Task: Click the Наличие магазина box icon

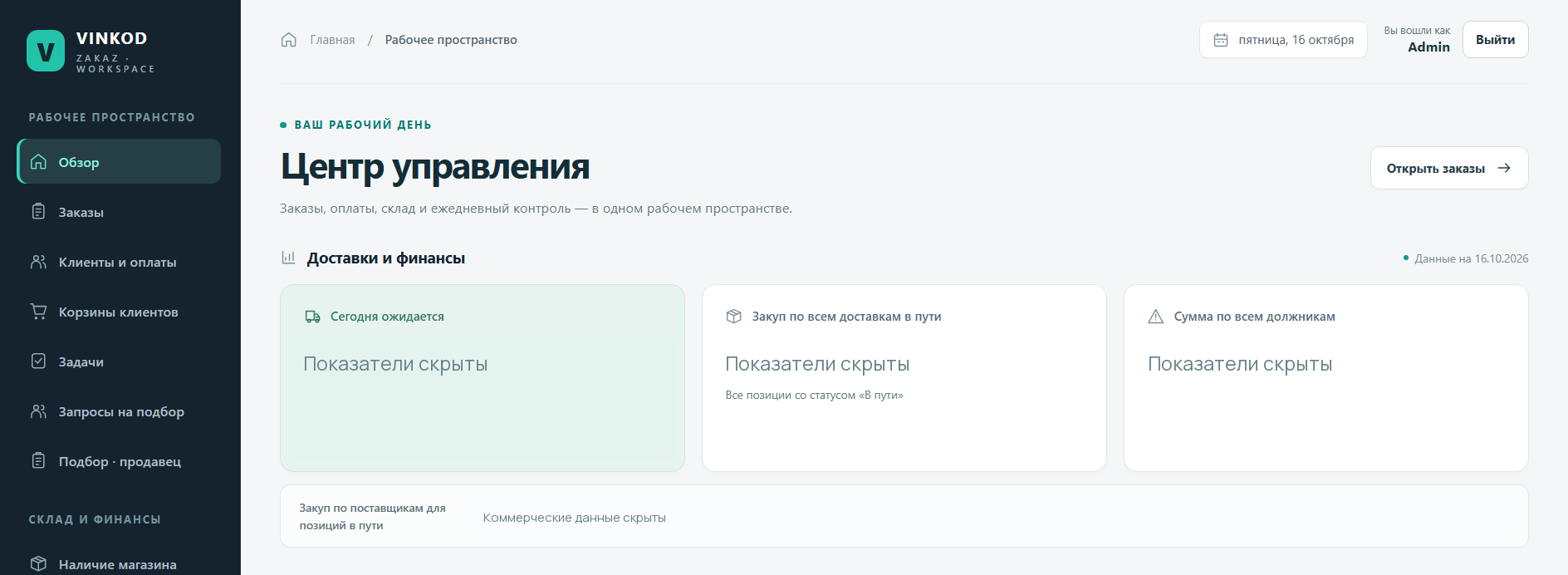Action: (x=38, y=563)
